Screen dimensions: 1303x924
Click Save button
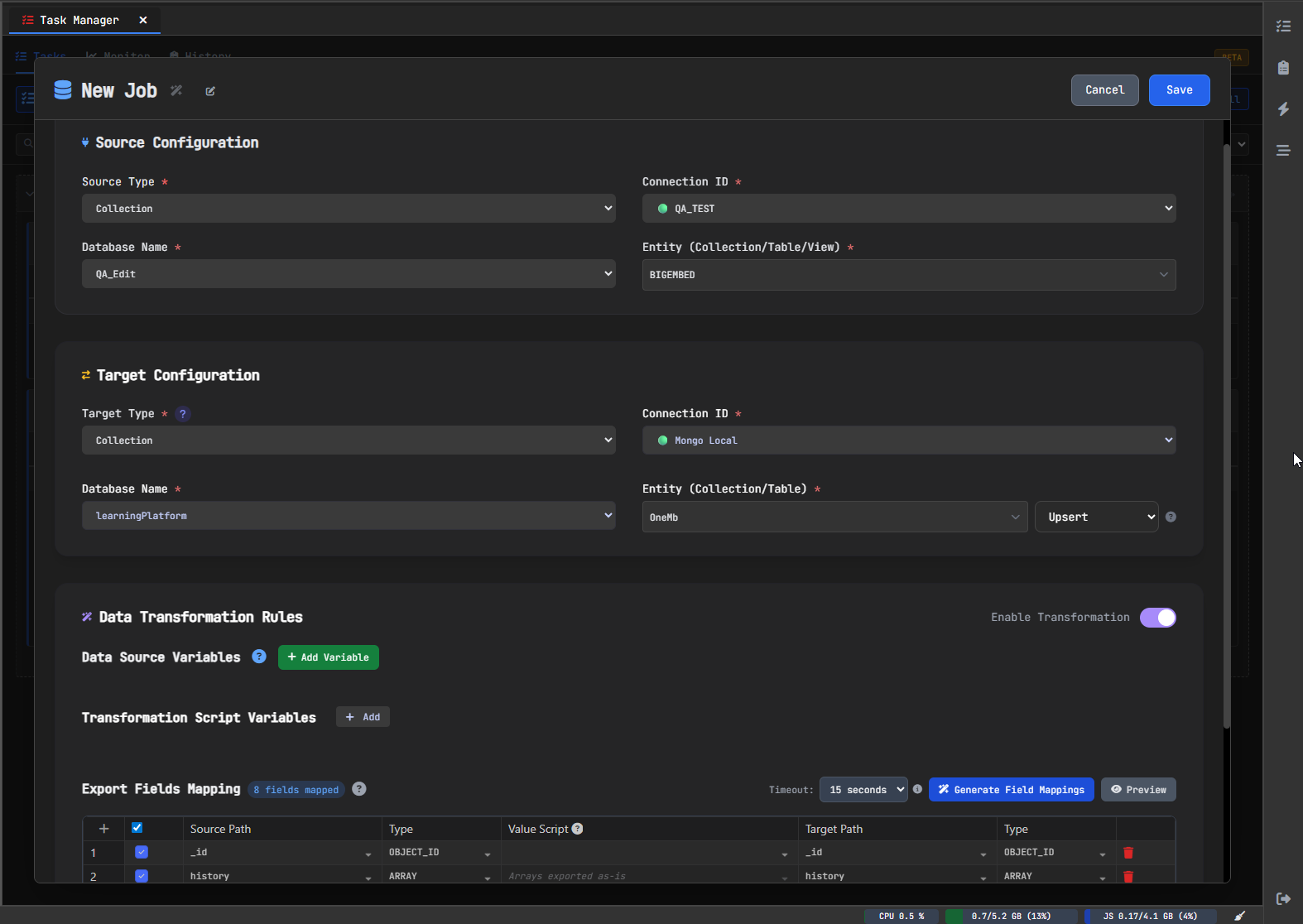pyautogui.click(x=1179, y=90)
